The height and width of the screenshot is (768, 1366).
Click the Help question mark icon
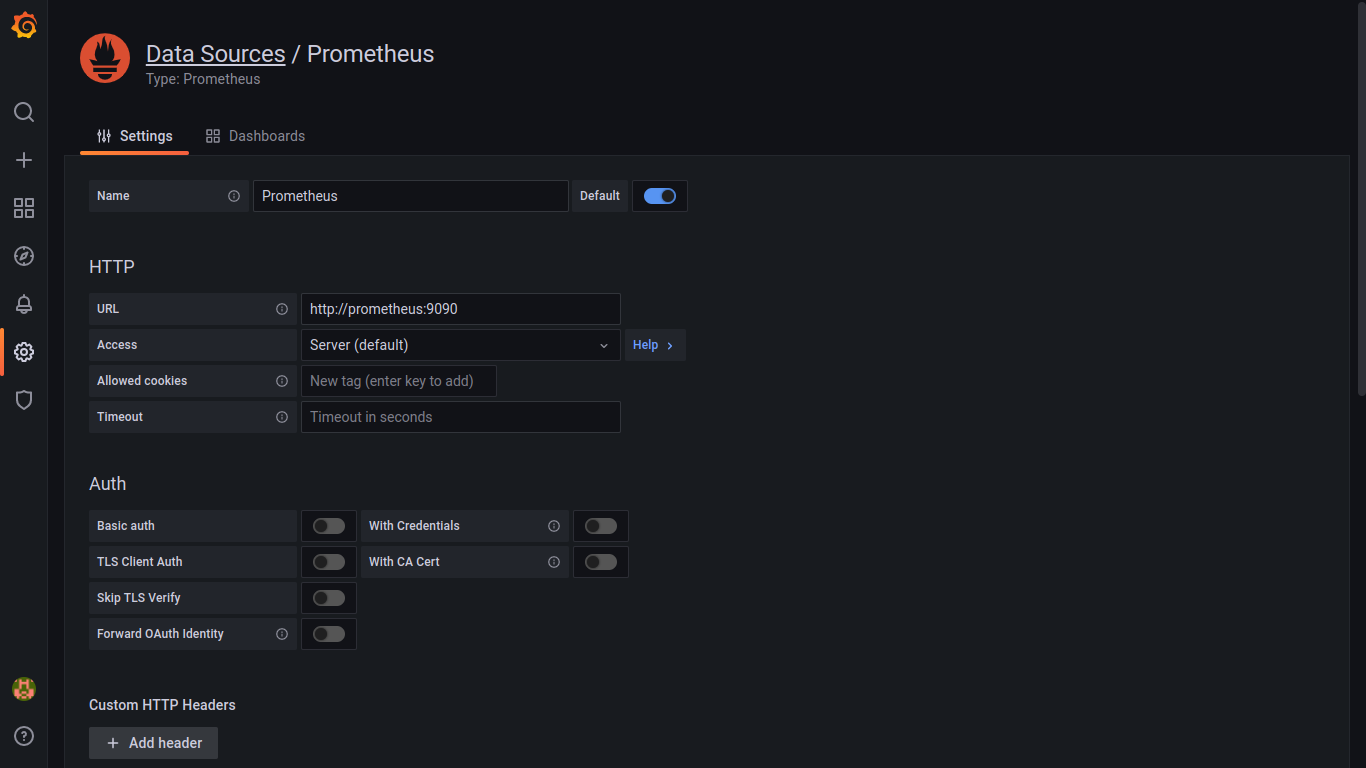pos(24,736)
